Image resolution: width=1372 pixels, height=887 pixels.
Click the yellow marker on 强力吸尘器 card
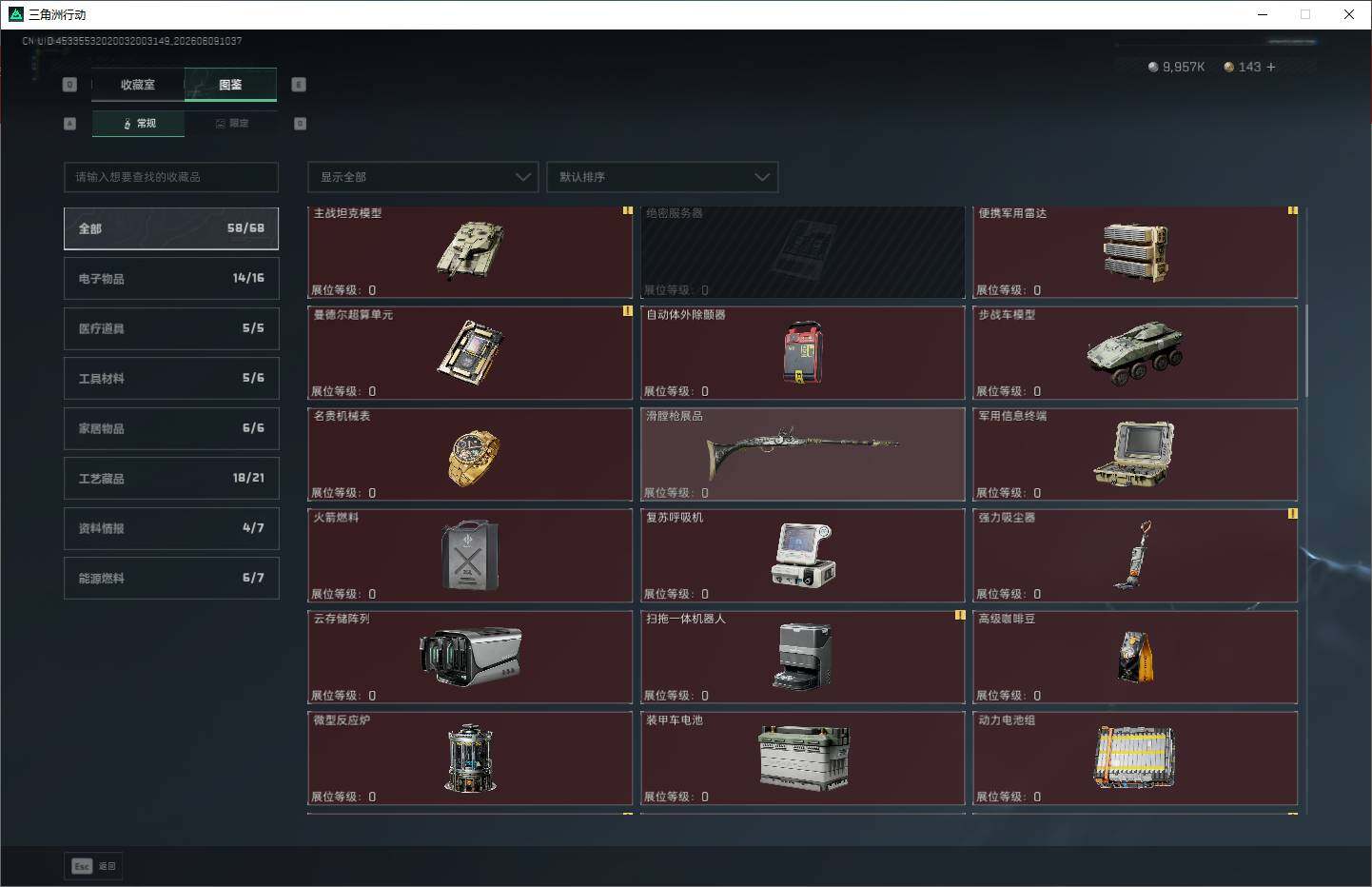pos(1293,514)
